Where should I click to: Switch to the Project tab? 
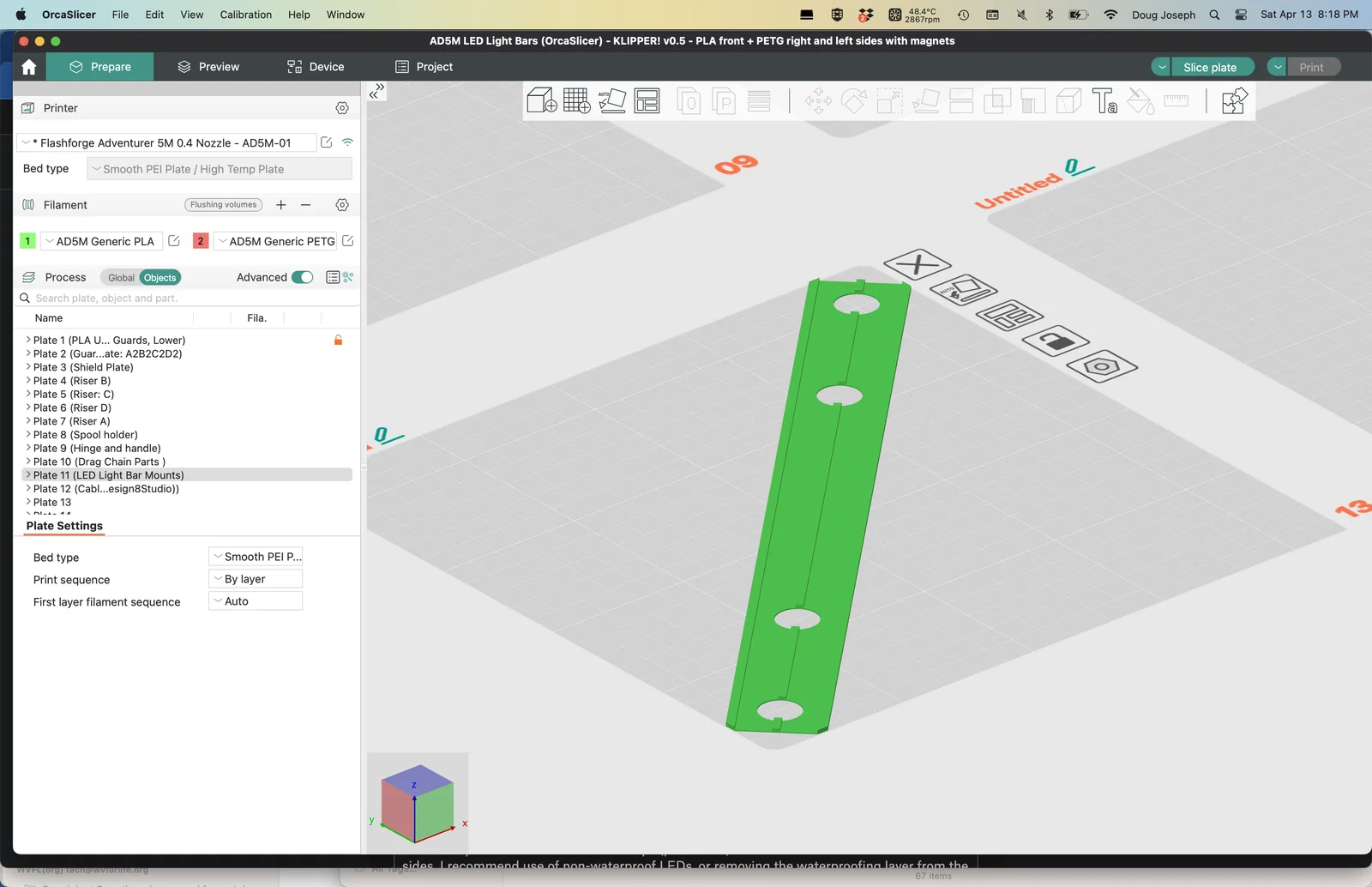coord(424,67)
